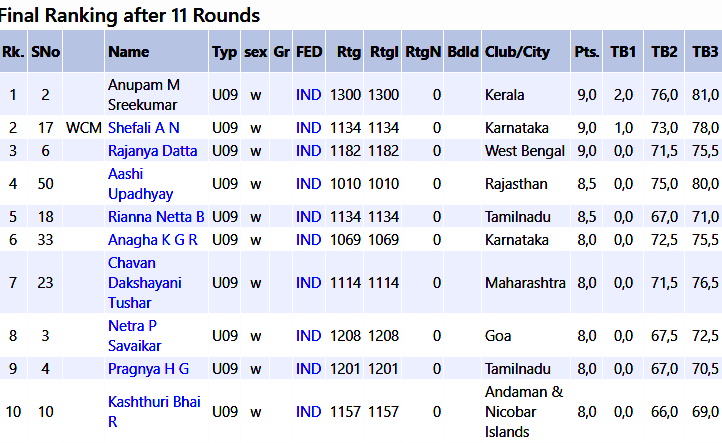Click Chavan Dakshayani Tushar's name link
The width and height of the screenshot is (722, 443).
[x=145, y=282]
